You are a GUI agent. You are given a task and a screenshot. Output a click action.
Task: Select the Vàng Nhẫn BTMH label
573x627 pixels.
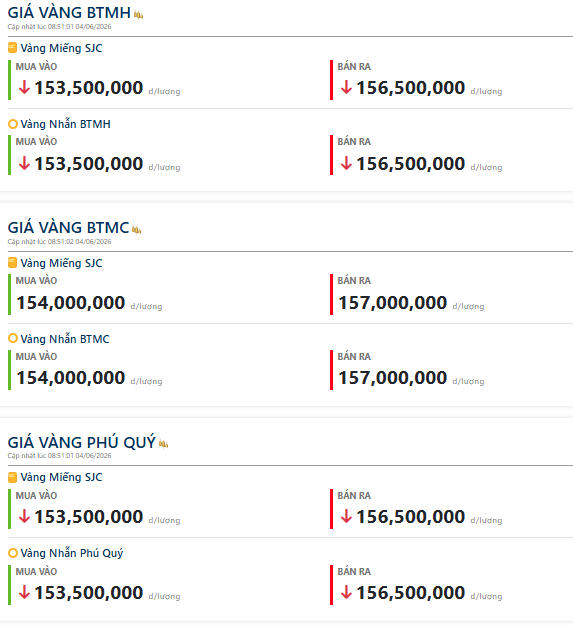pyautogui.click(x=66, y=124)
